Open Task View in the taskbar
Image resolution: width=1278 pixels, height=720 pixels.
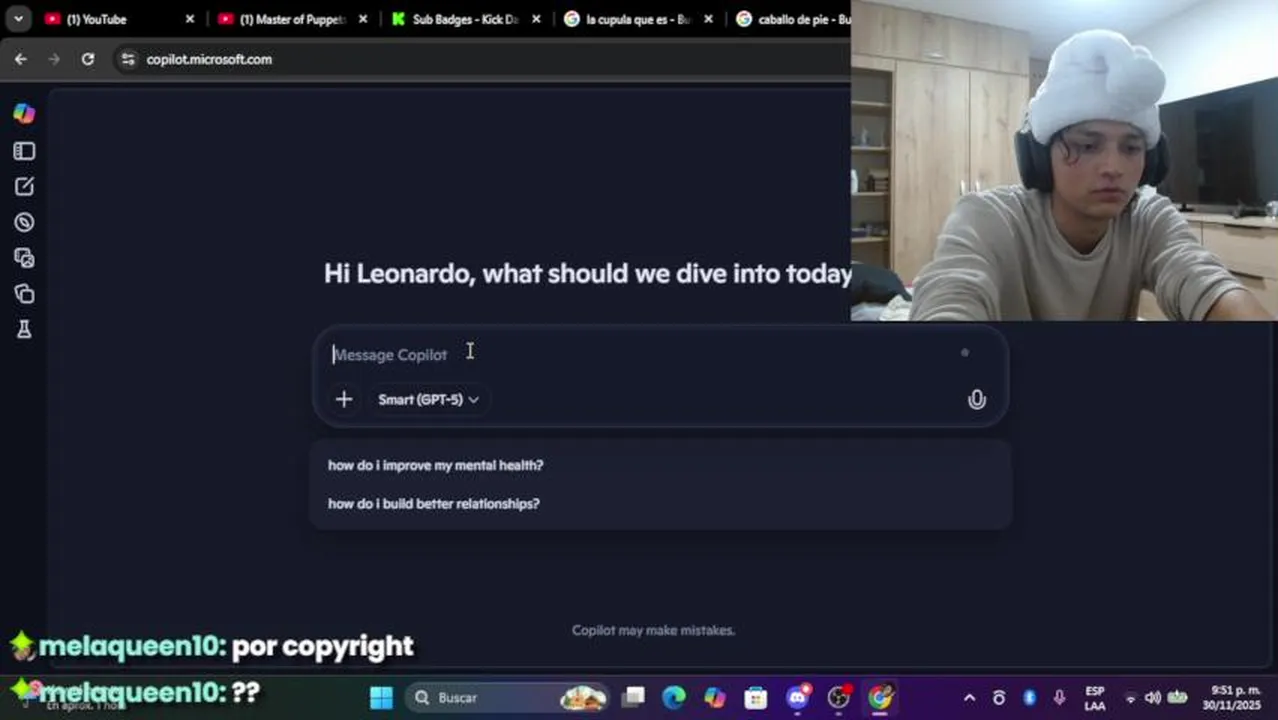click(634, 697)
